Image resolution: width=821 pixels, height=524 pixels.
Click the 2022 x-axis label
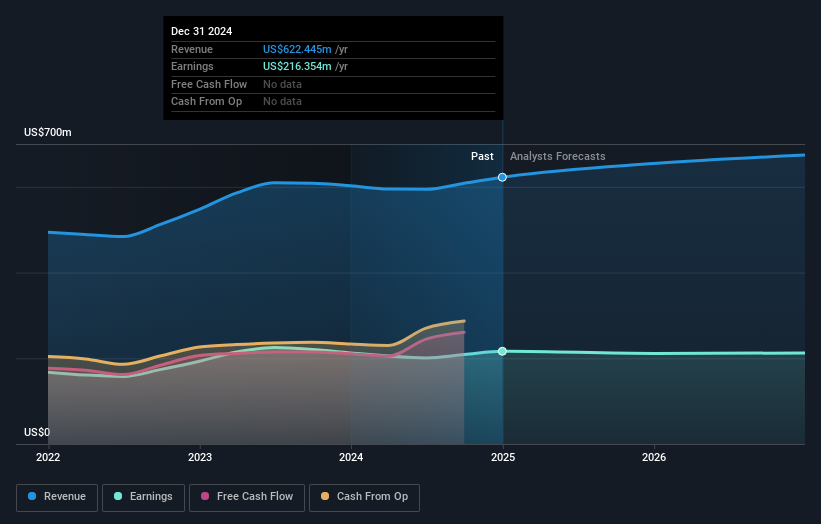[x=48, y=458]
